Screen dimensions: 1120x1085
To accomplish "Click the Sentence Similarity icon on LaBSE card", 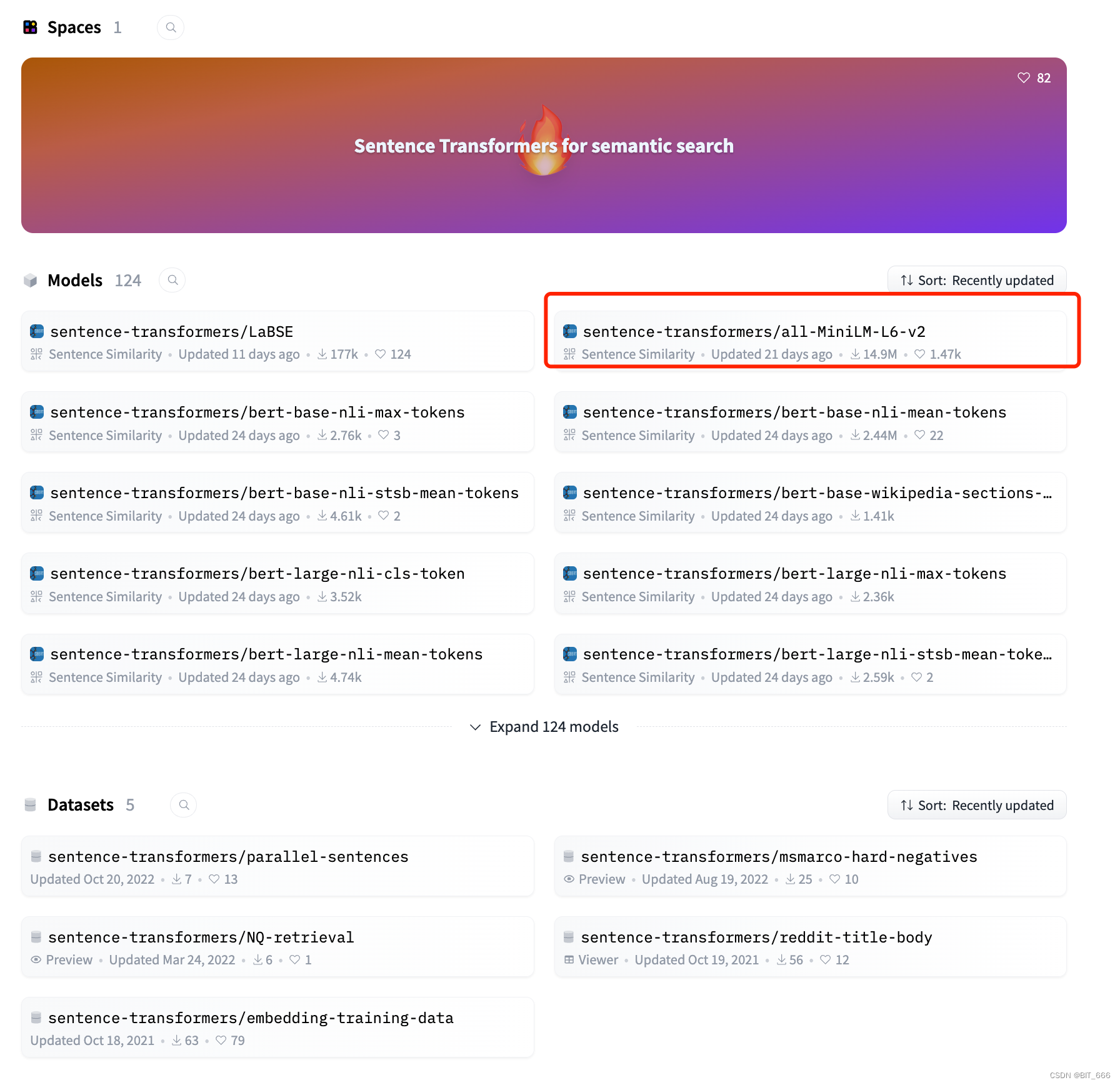I will [x=36, y=354].
